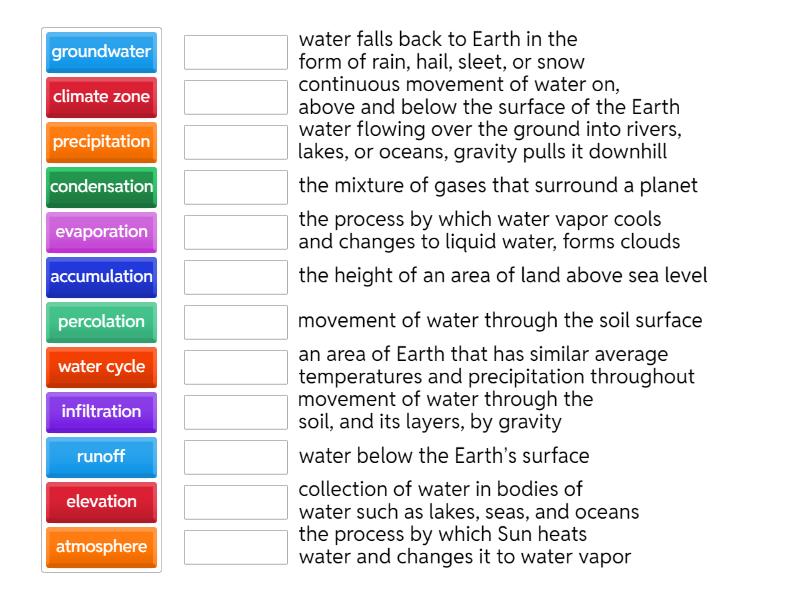Select the accumulation tile
This screenshot has height=600, width=800.
click(100, 277)
